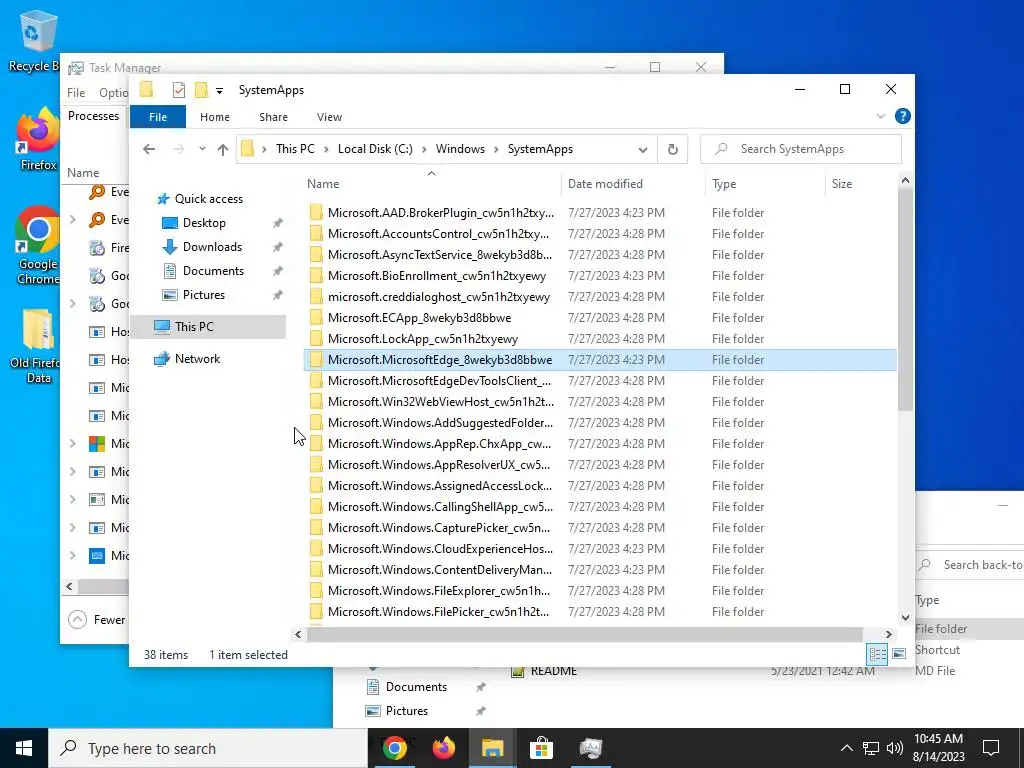Select Downloads in navigation pane
The width and height of the screenshot is (1024, 768).
coord(212,247)
